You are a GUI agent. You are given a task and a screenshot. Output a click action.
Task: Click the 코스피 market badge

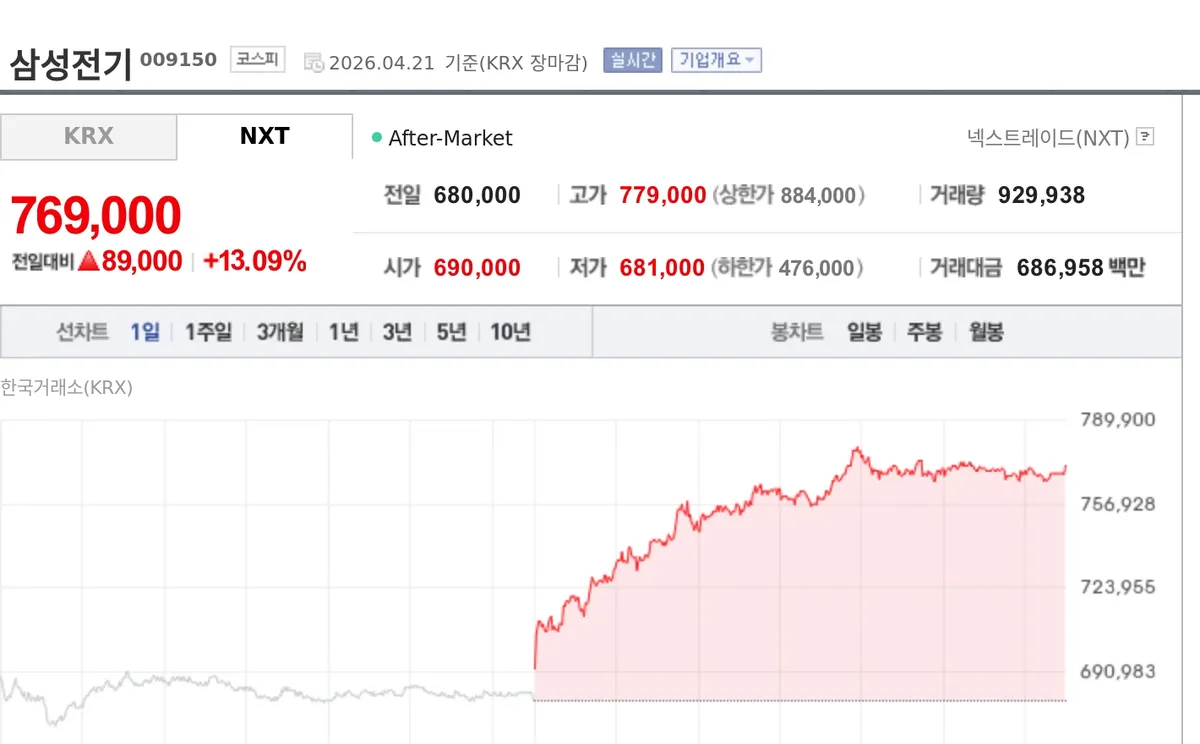pyautogui.click(x=258, y=60)
